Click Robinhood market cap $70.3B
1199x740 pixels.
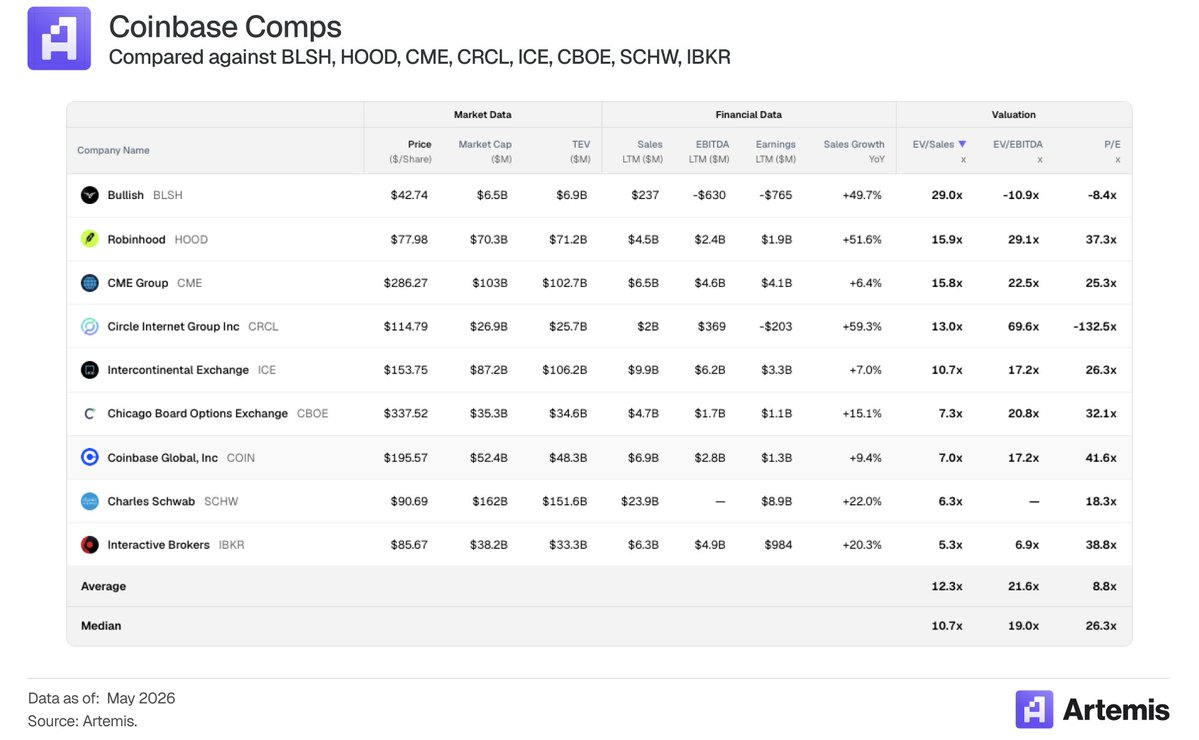tap(489, 239)
